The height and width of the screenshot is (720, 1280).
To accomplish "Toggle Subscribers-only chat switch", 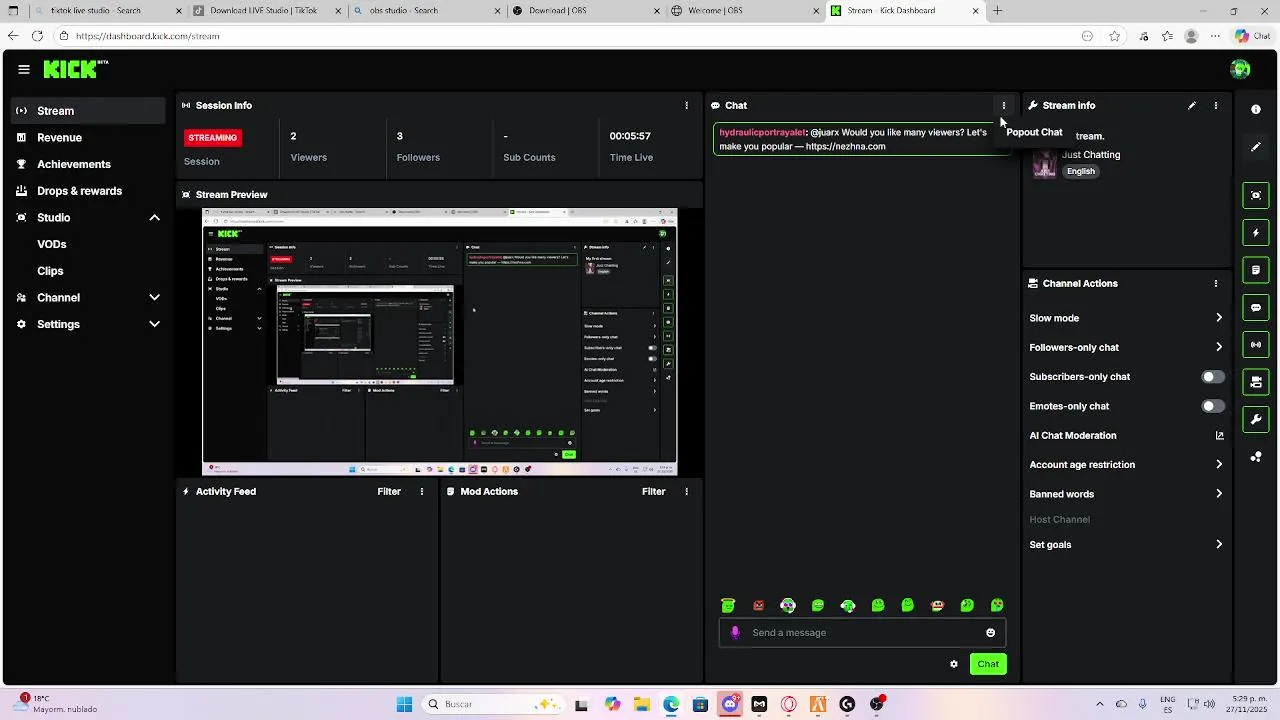I will tap(1212, 377).
